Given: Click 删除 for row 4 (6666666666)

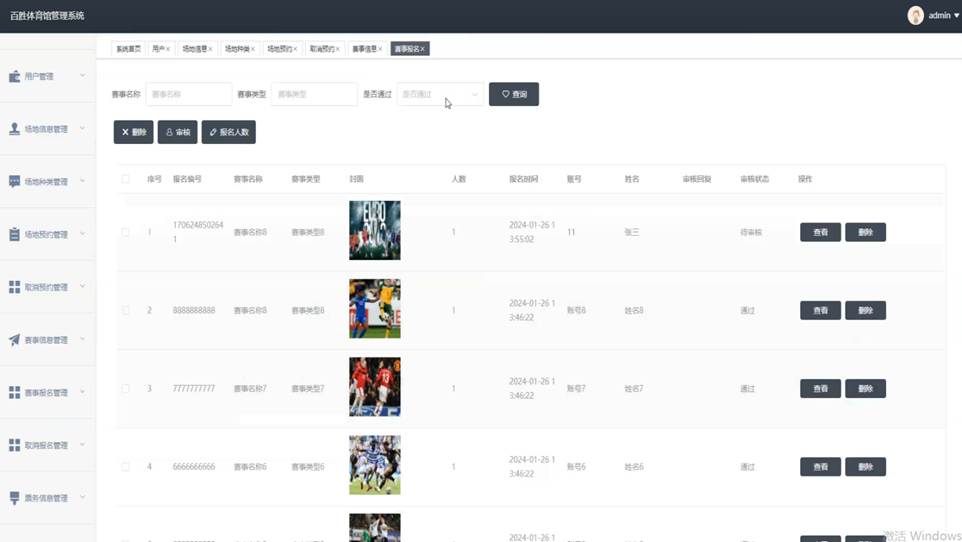Looking at the screenshot, I should (x=865, y=467).
